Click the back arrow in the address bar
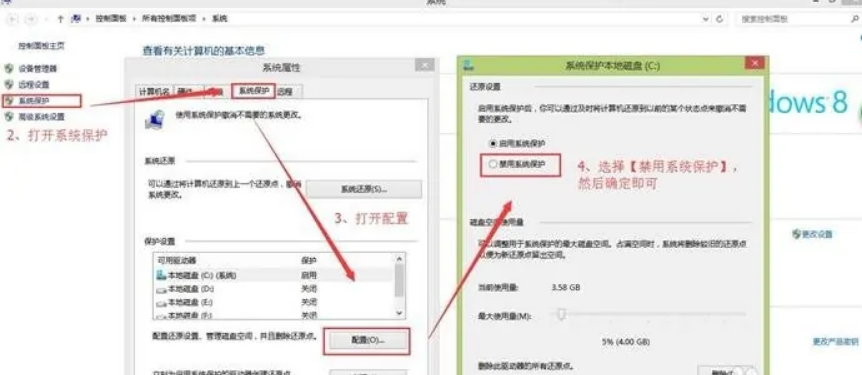Viewport: 862px width, 375px height. [13, 19]
